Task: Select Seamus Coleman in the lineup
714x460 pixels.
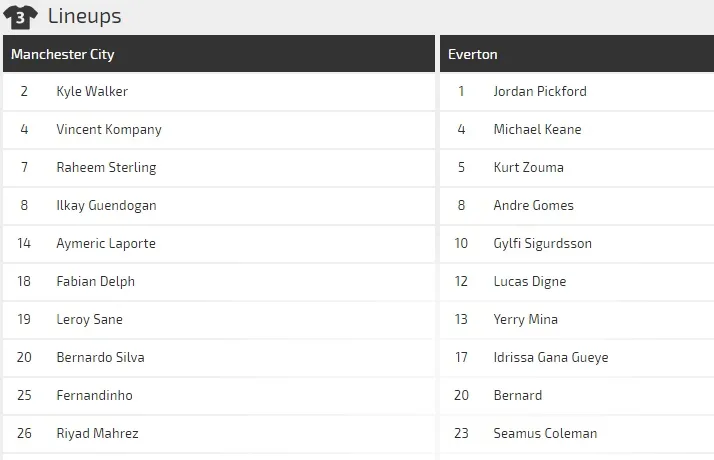Action: click(545, 433)
